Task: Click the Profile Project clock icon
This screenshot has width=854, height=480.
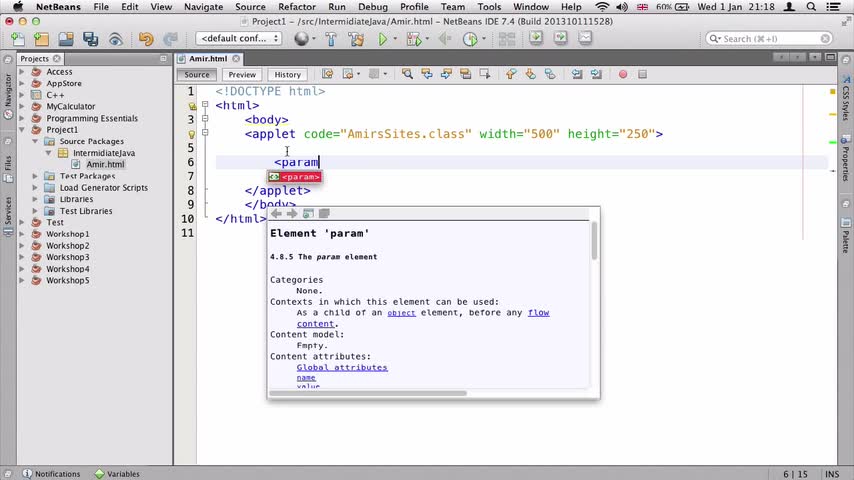Action: click(470, 39)
